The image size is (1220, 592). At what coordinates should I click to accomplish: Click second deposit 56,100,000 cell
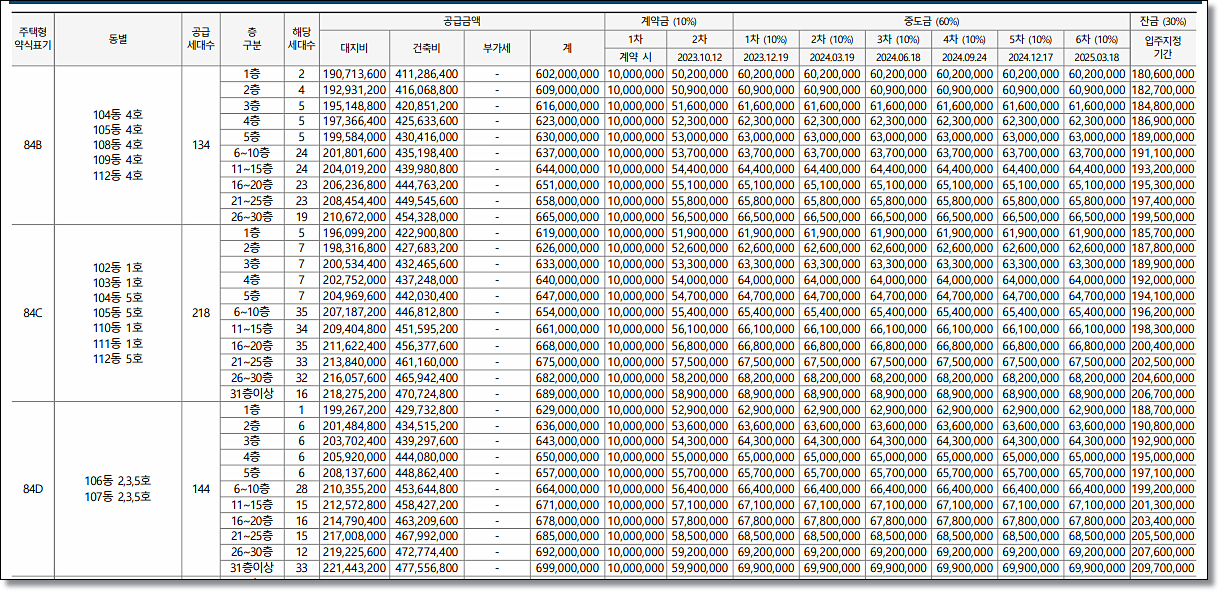(699, 328)
